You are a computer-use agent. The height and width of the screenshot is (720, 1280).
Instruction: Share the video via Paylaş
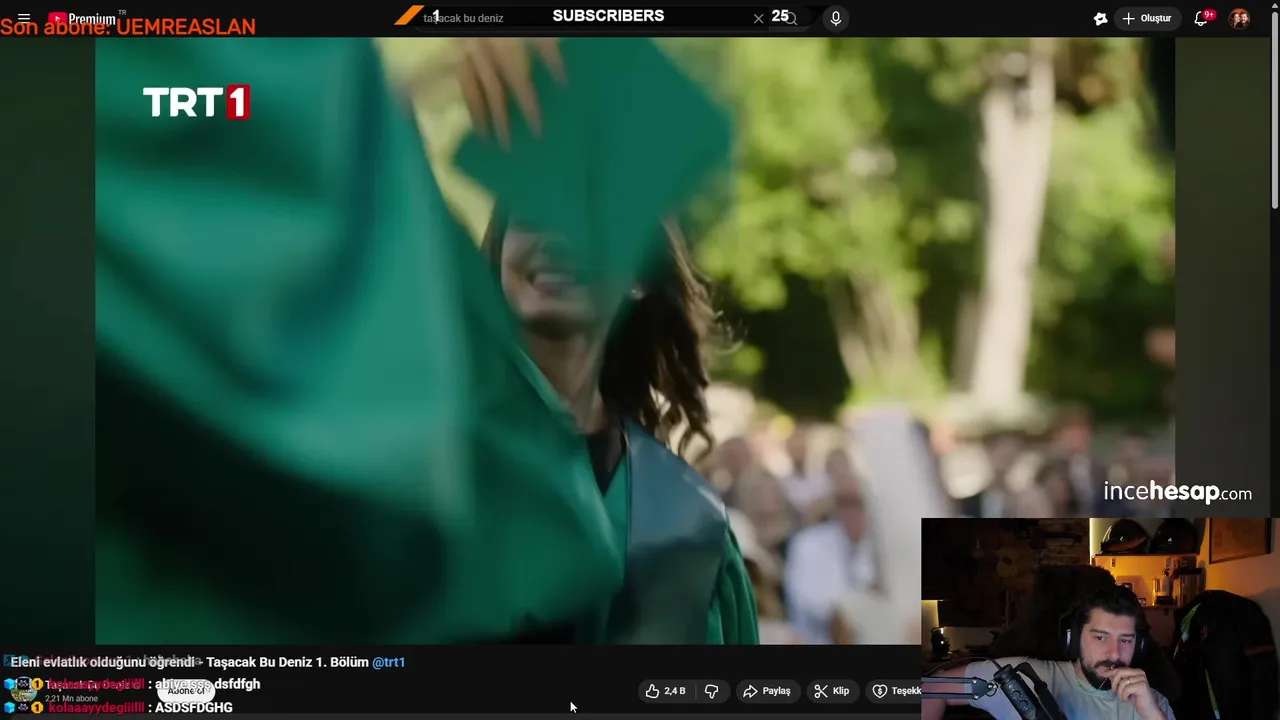766,691
